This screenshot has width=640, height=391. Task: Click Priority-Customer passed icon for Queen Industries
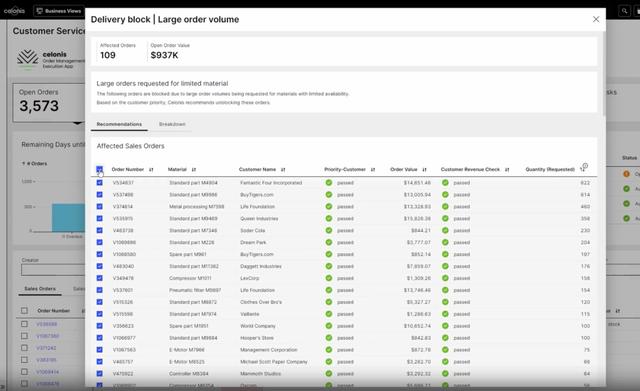pos(329,218)
